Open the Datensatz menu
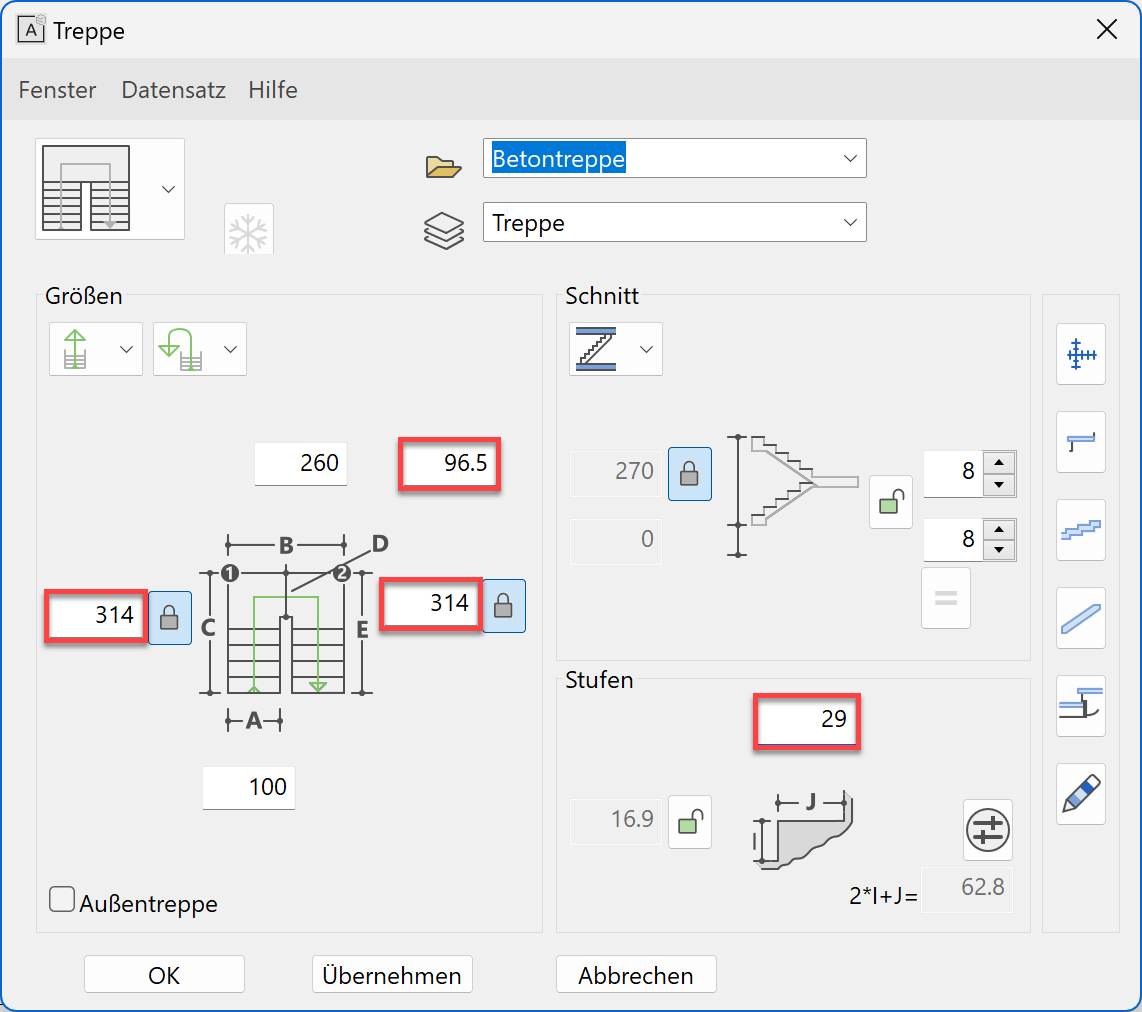 point(173,90)
